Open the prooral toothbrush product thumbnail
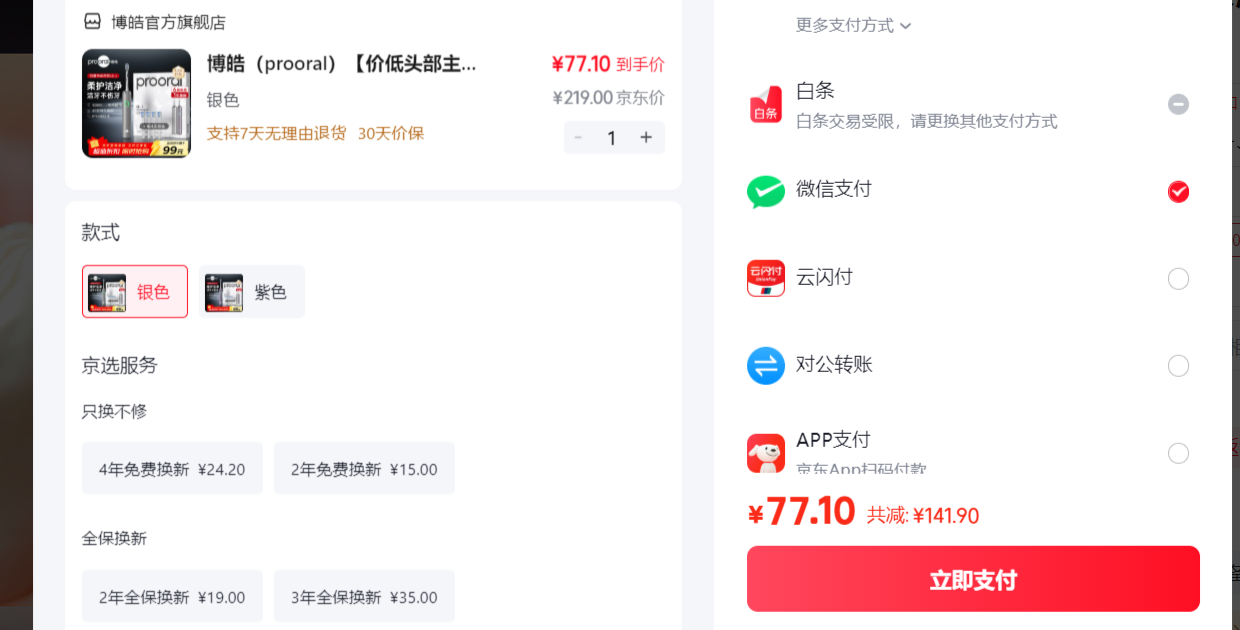 136,104
